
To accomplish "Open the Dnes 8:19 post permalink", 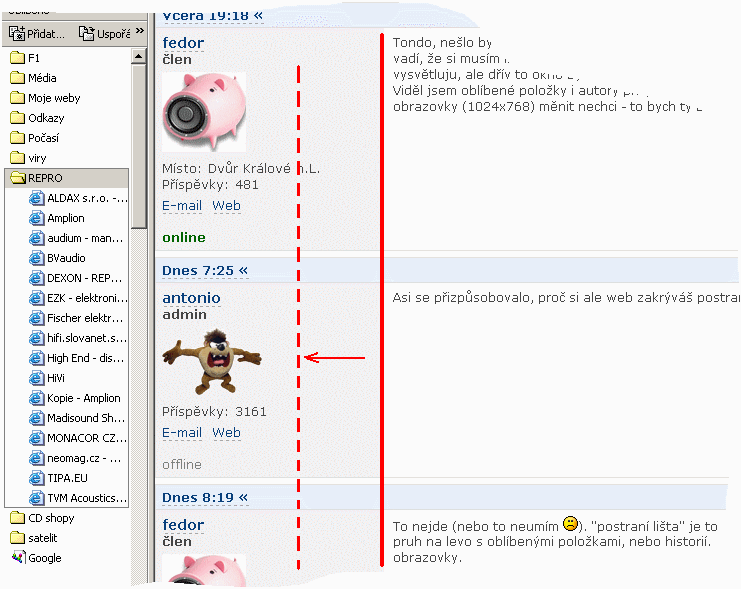I will [x=205, y=498].
